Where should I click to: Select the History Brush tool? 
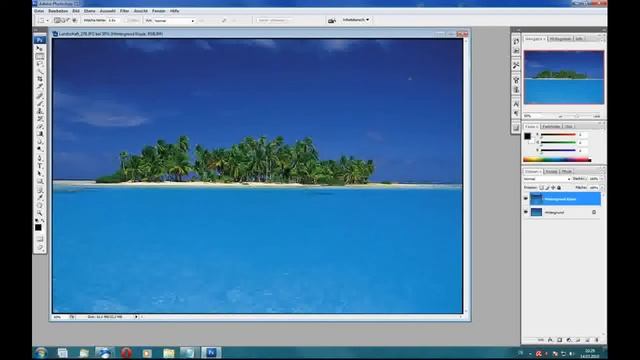(x=40, y=118)
